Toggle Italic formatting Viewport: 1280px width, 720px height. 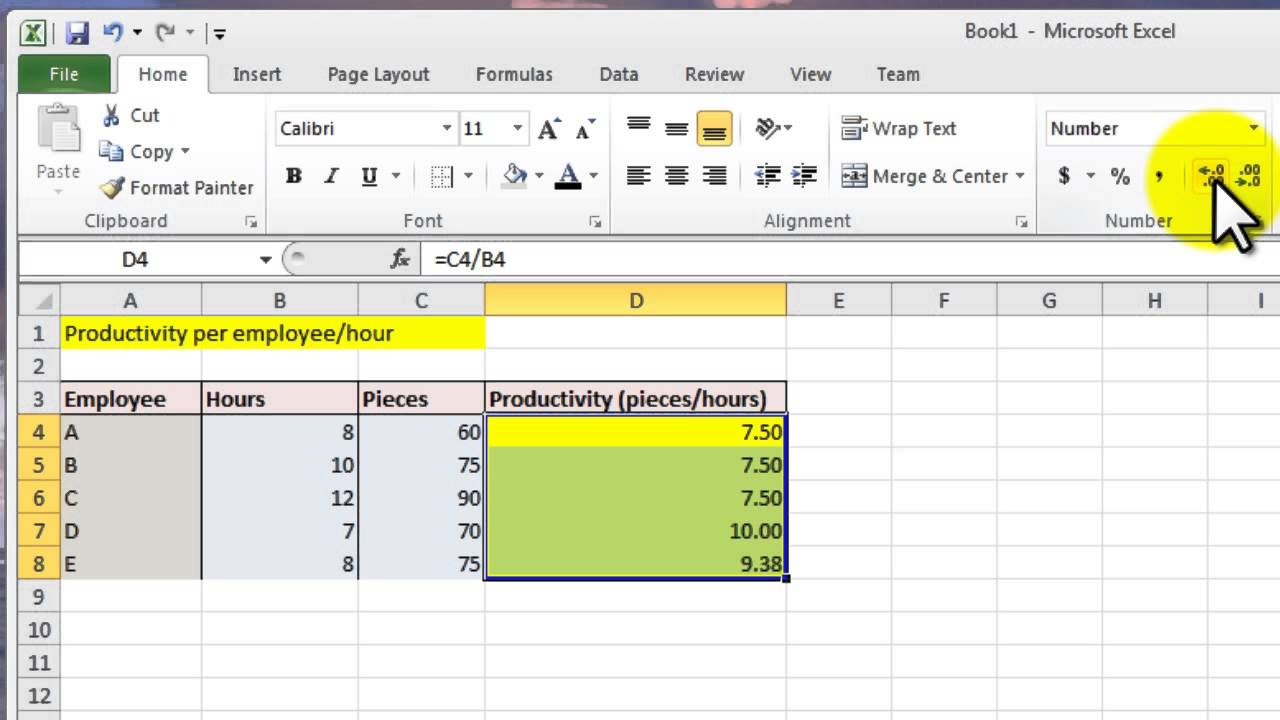click(x=331, y=177)
